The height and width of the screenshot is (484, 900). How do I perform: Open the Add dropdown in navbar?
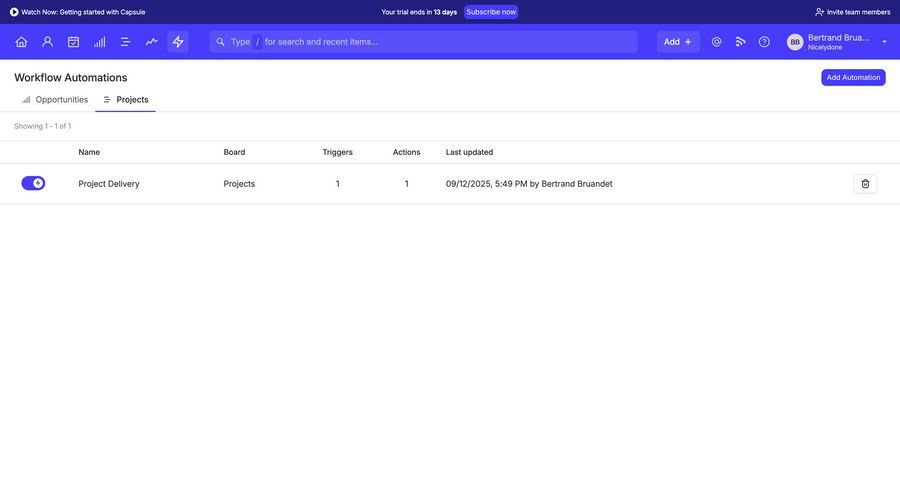pos(677,42)
